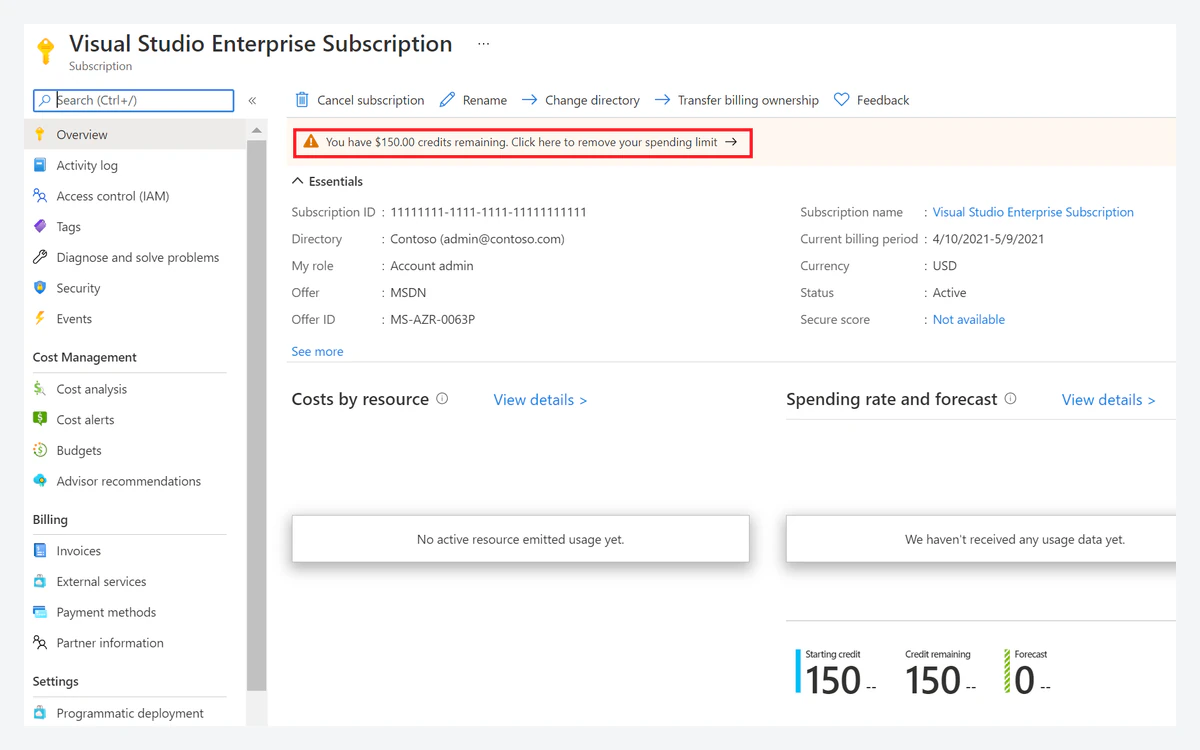
Task: Click View details for Costs by resource
Action: pos(540,399)
